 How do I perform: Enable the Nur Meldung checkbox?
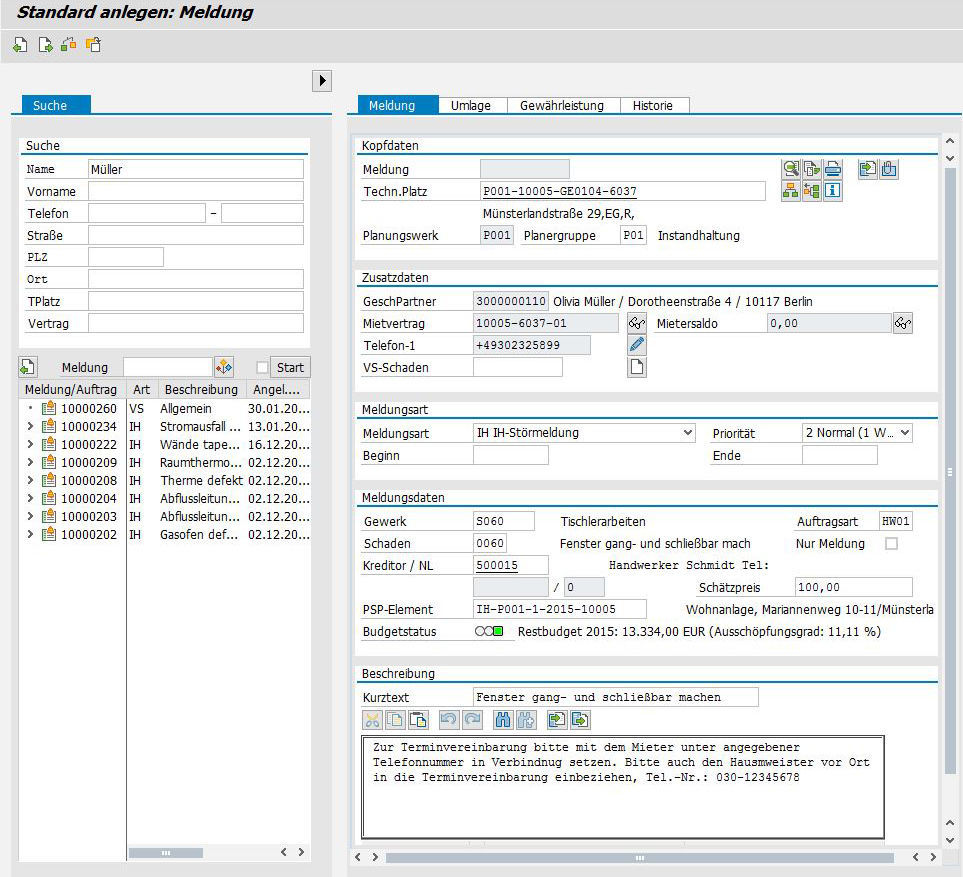(891, 543)
